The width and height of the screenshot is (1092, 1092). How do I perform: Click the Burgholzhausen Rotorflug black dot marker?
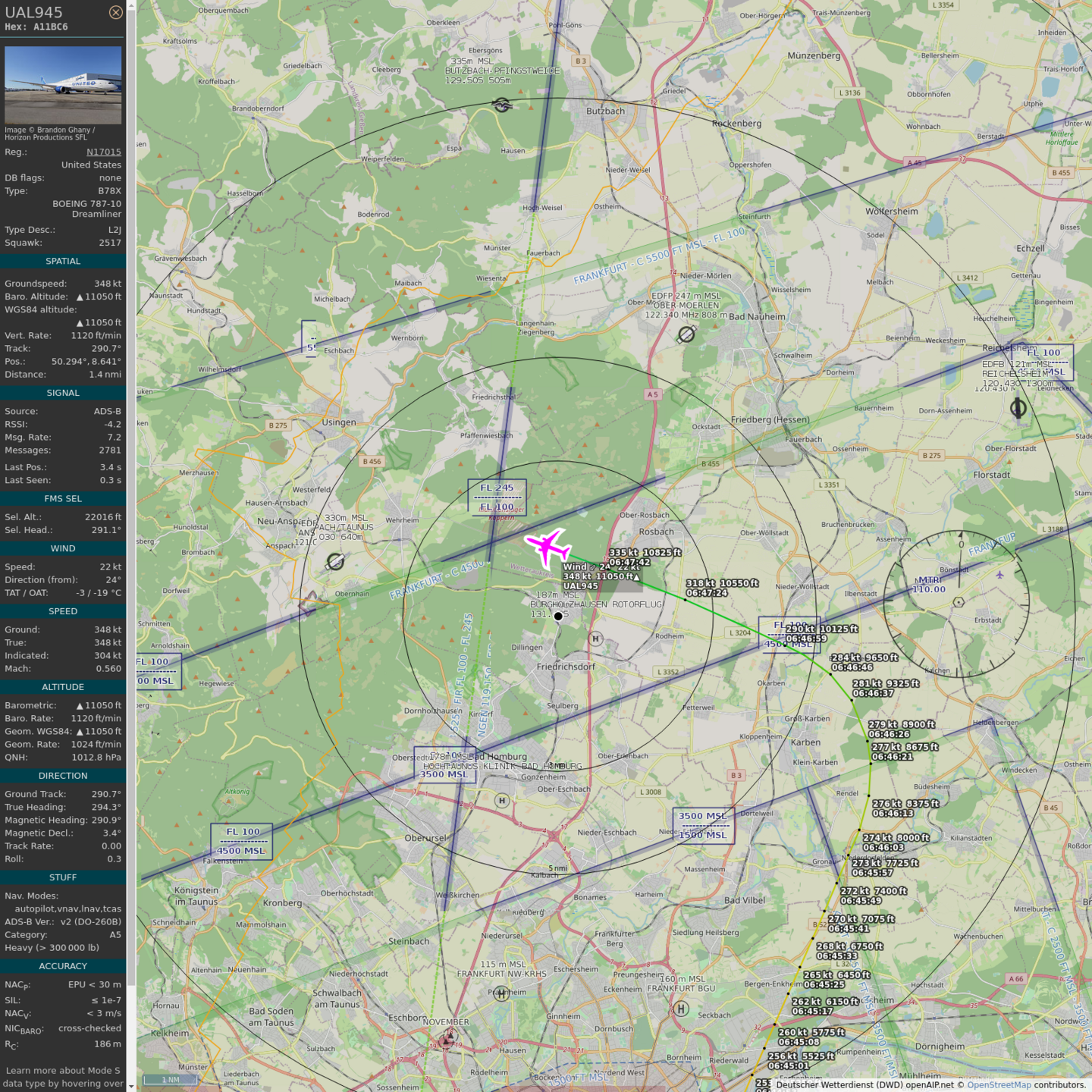pyautogui.click(x=558, y=617)
